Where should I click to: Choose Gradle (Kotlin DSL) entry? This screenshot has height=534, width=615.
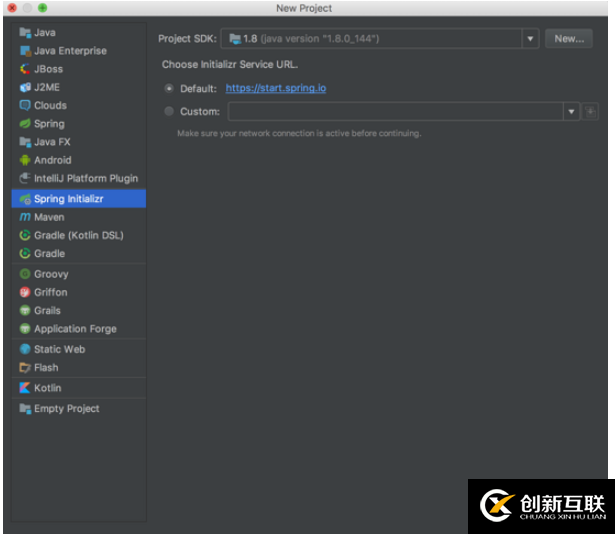tap(79, 235)
